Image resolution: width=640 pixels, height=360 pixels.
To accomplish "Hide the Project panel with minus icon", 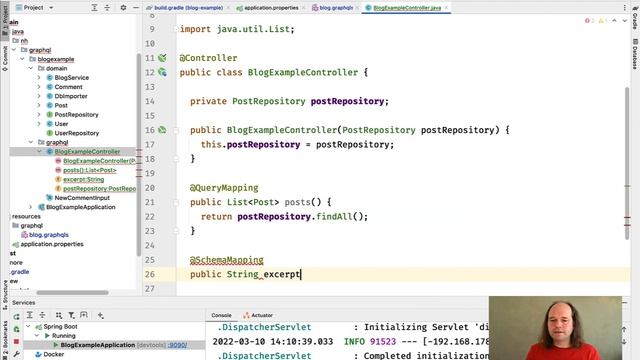I will click(136, 7).
